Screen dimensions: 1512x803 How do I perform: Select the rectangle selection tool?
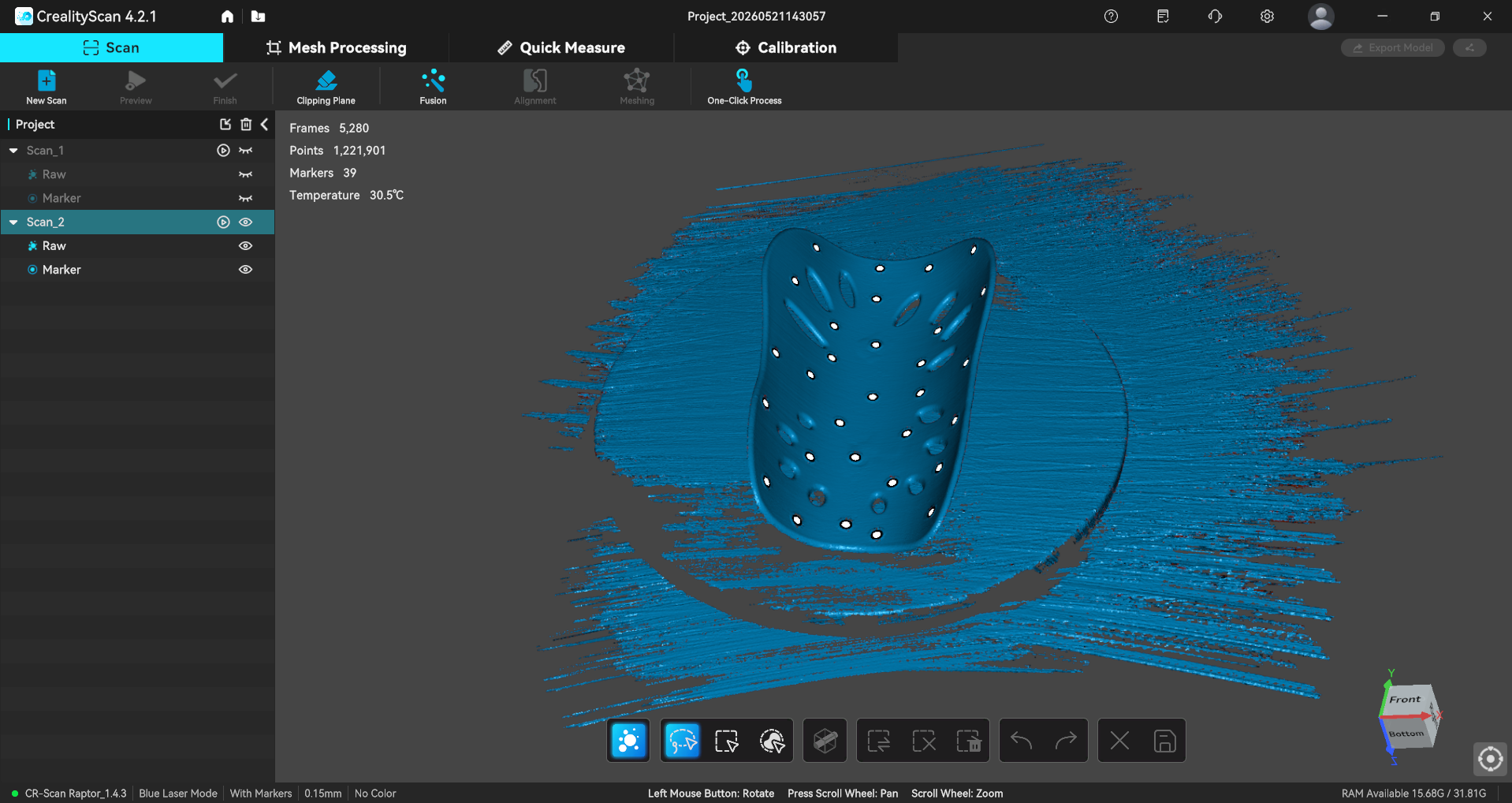coord(726,741)
